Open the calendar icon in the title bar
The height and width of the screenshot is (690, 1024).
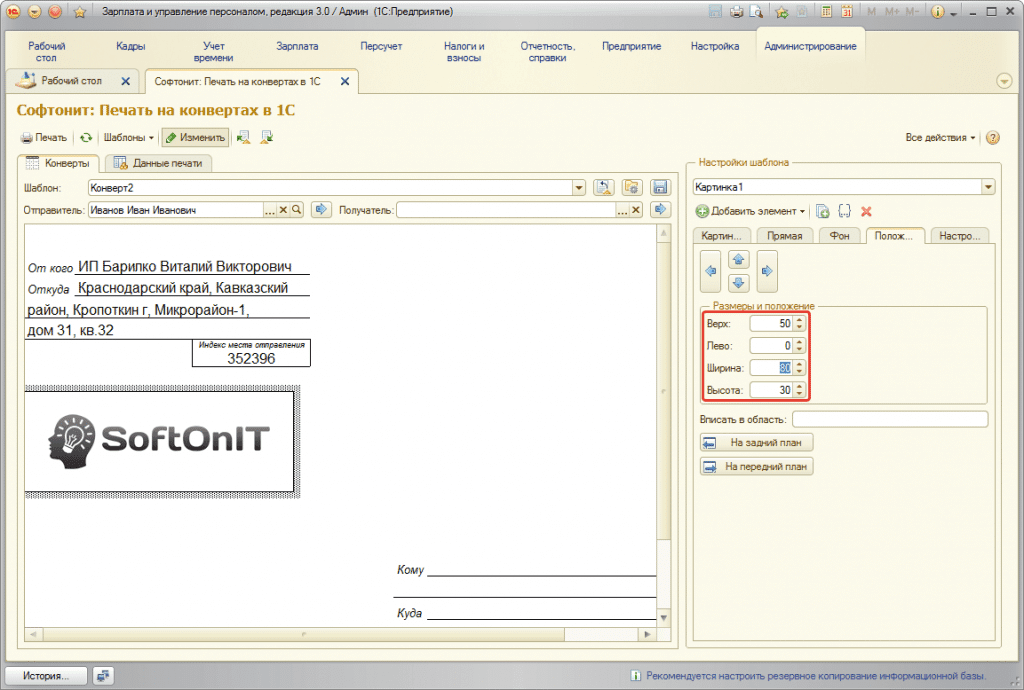[847, 12]
